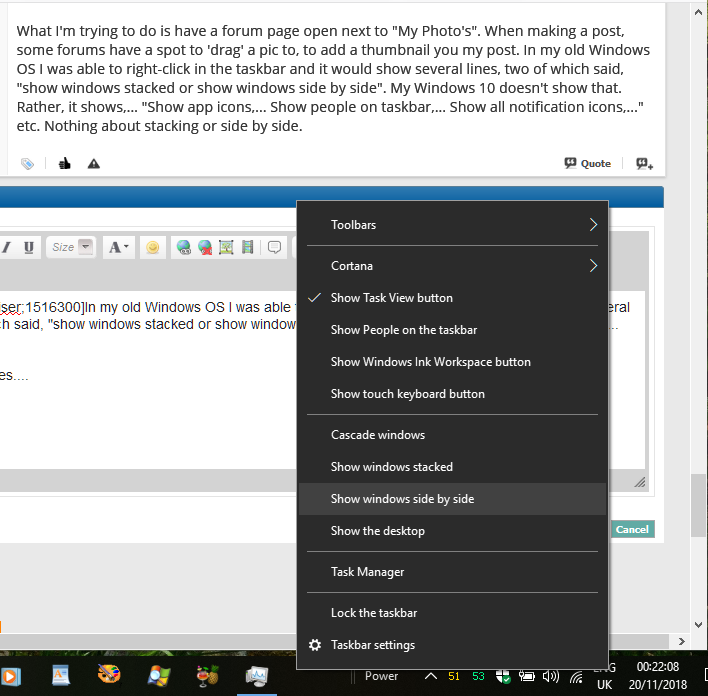
Task: Open Taskbar settings
Action: click(x=452, y=645)
